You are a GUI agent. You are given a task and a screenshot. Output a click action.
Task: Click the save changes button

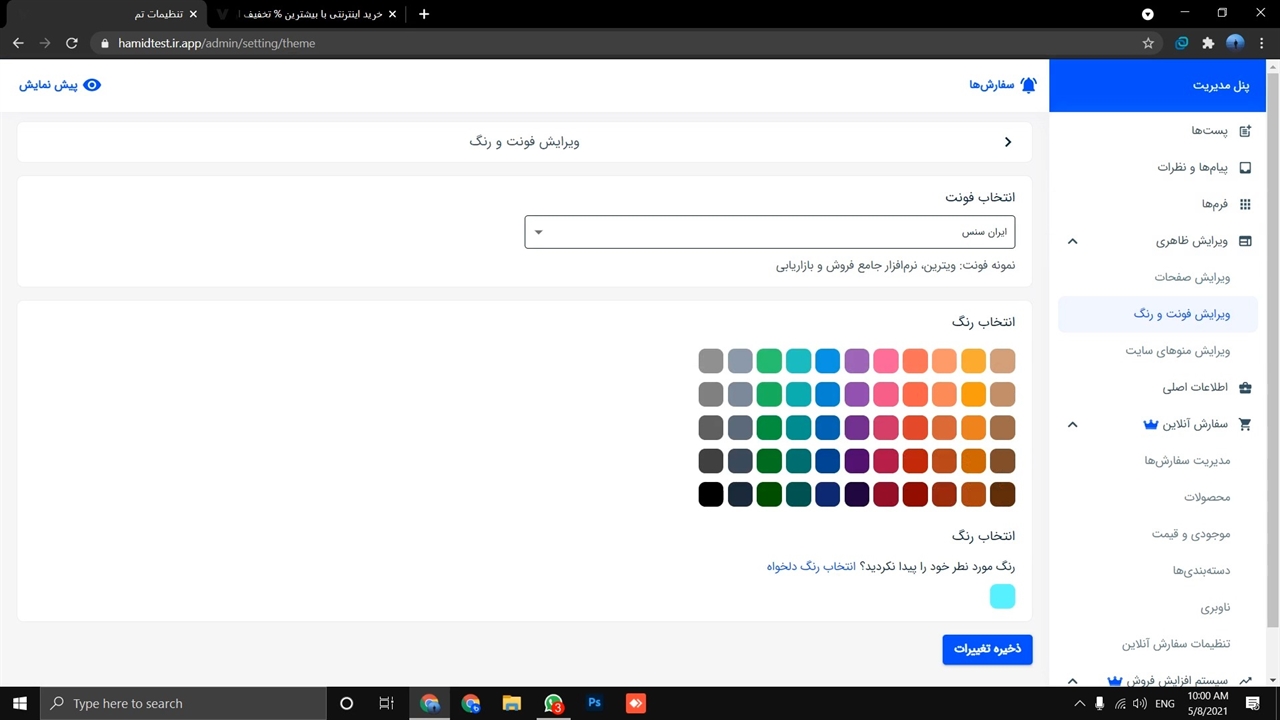[x=987, y=649]
